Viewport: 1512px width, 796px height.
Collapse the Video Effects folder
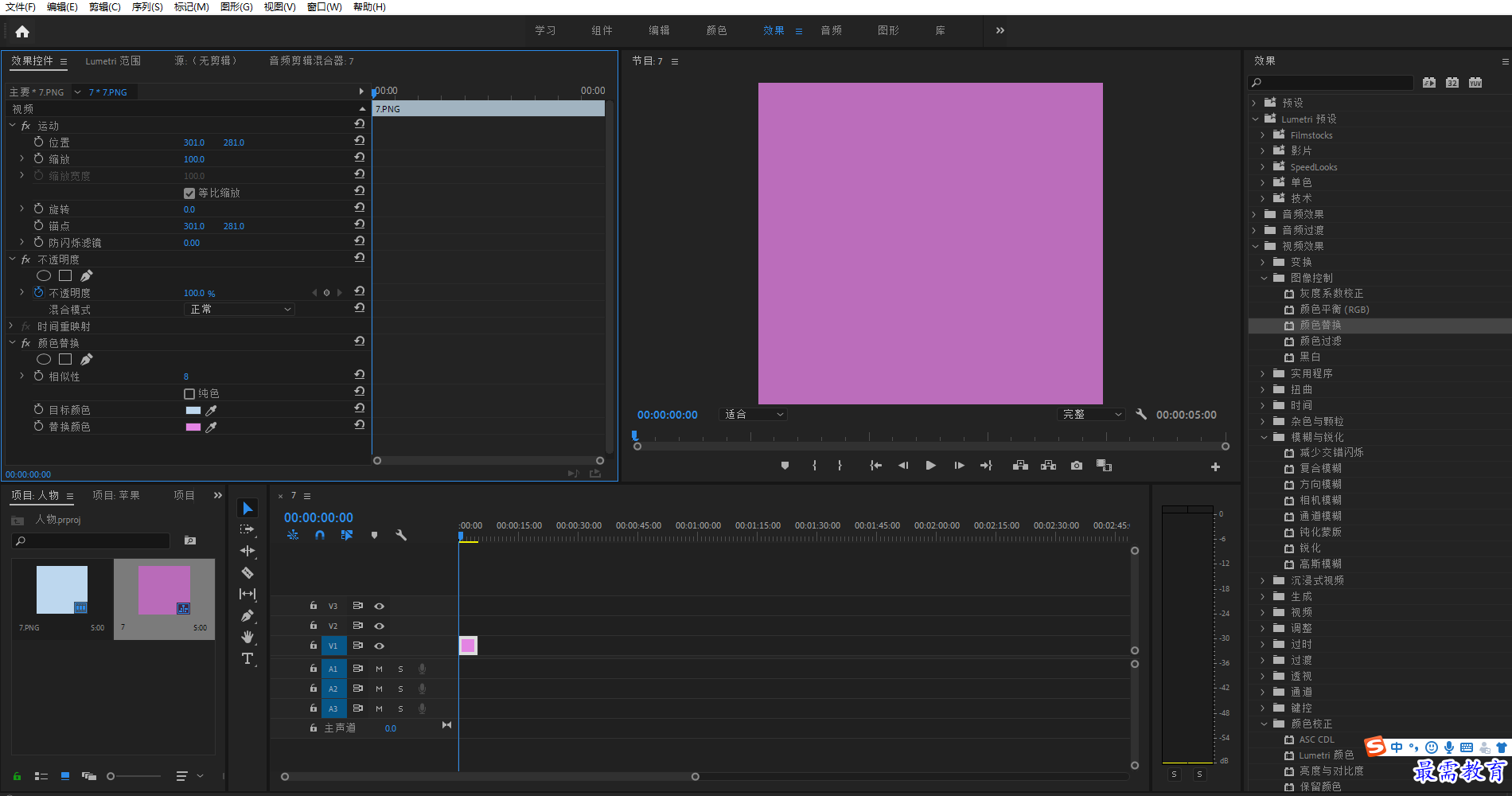1255,246
